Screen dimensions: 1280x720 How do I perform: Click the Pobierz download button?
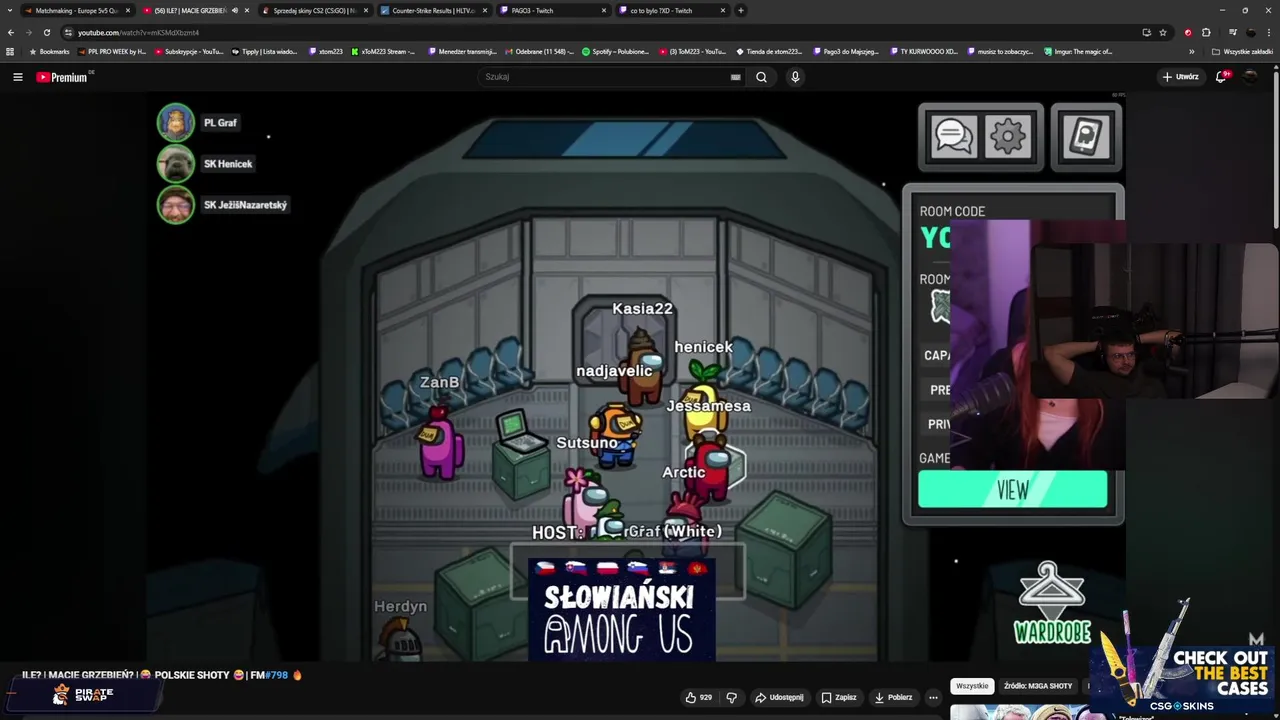892,697
